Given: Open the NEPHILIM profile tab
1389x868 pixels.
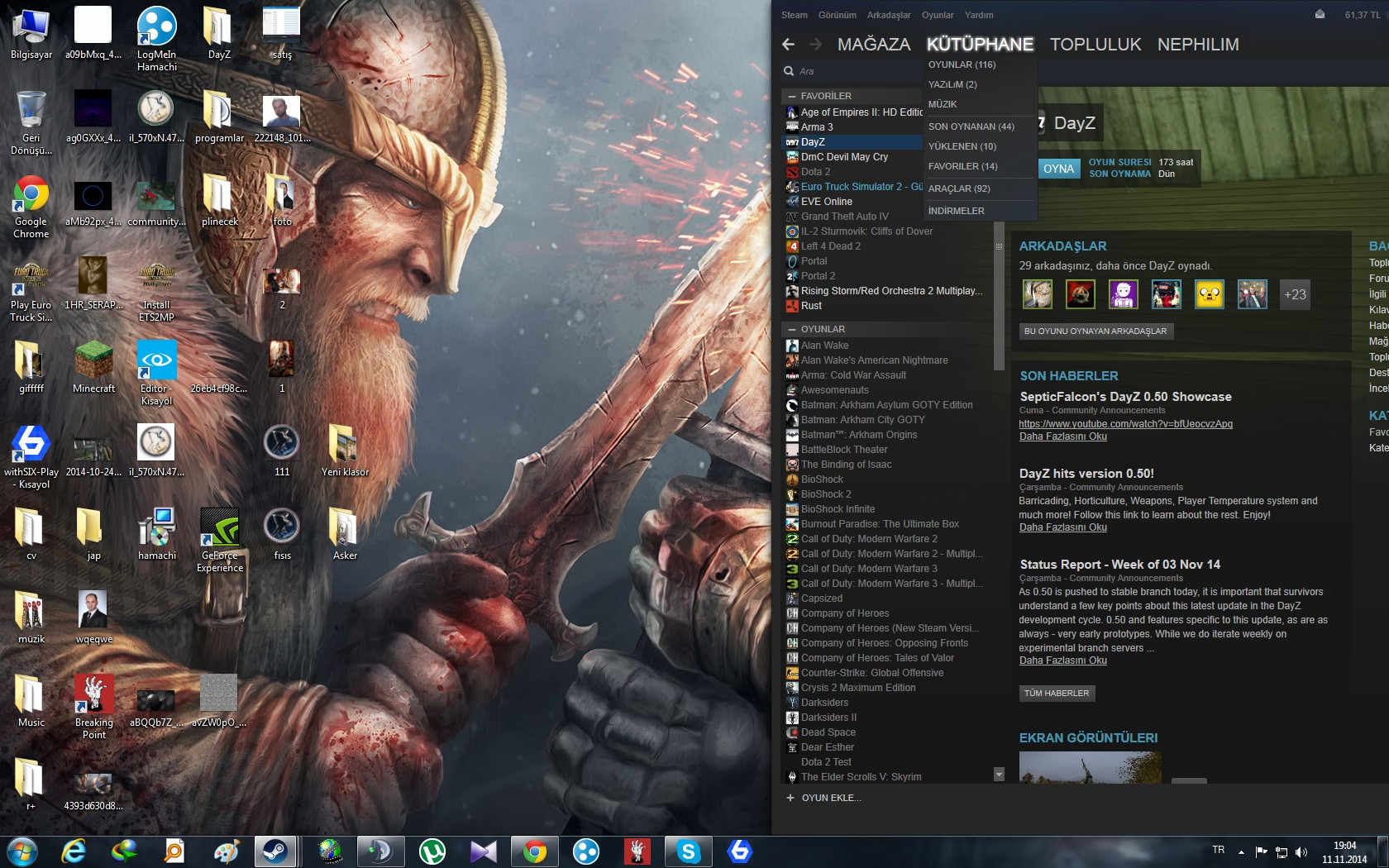Looking at the screenshot, I should tap(1198, 45).
